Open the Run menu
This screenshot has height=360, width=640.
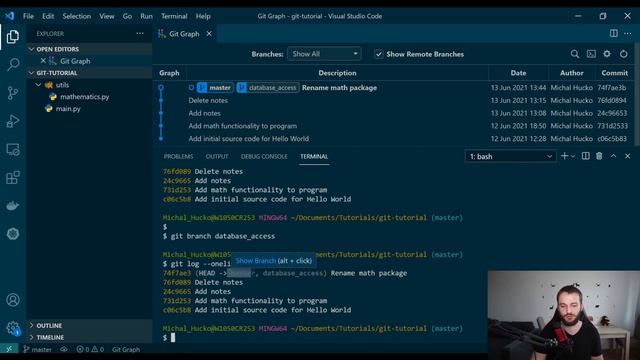146,16
